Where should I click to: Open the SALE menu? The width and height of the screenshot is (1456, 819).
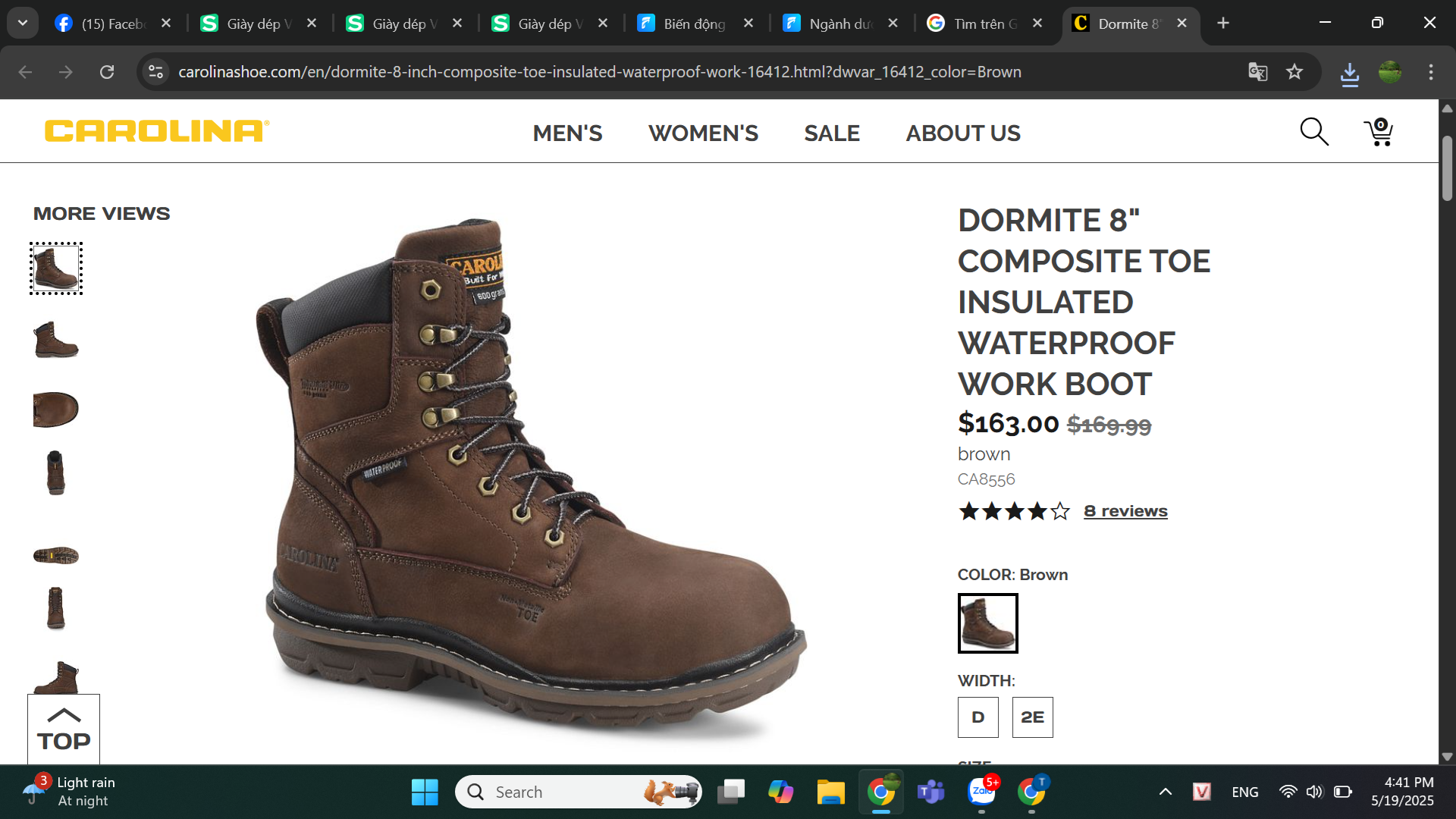pos(832,133)
